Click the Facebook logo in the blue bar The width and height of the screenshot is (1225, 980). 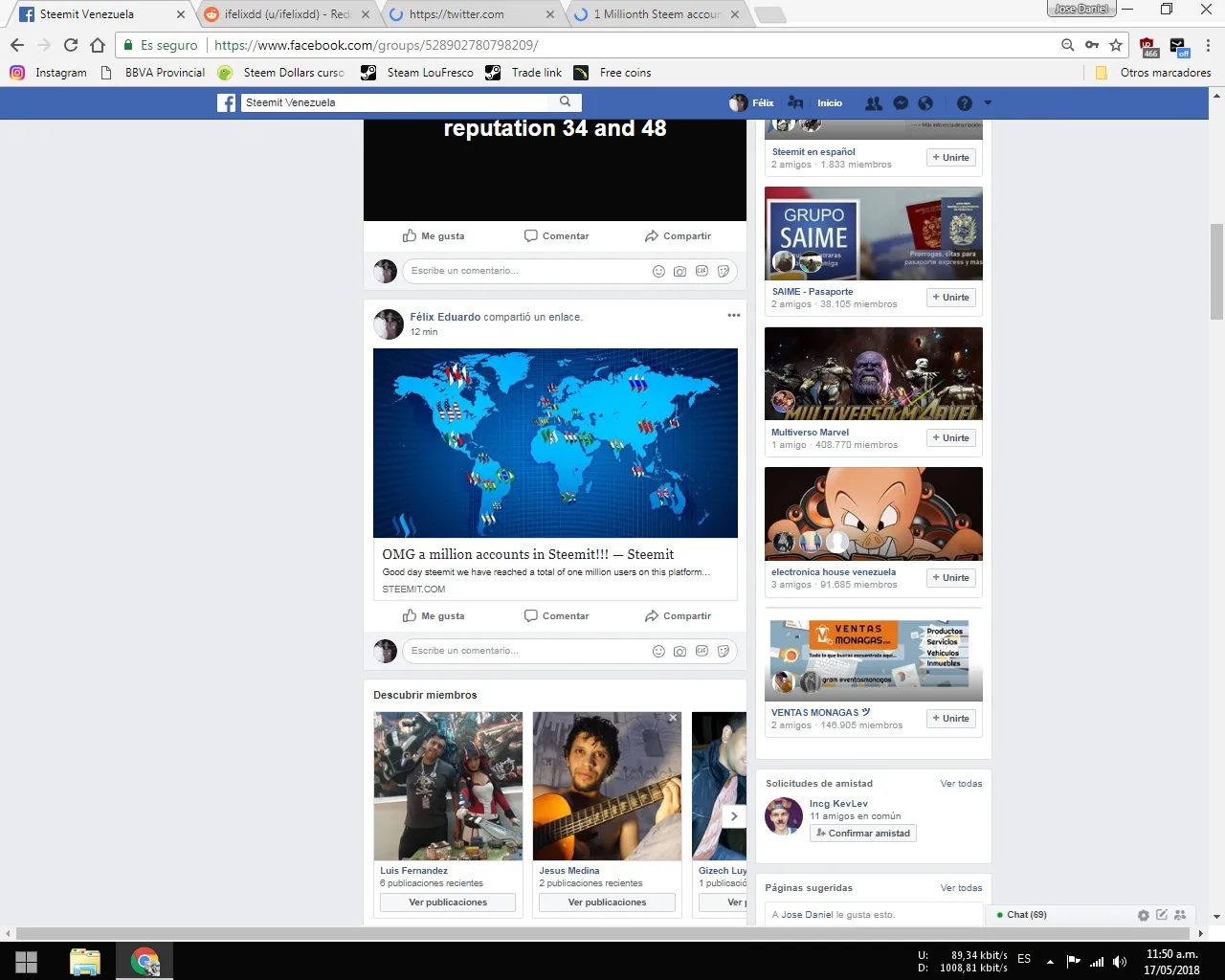point(226,102)
